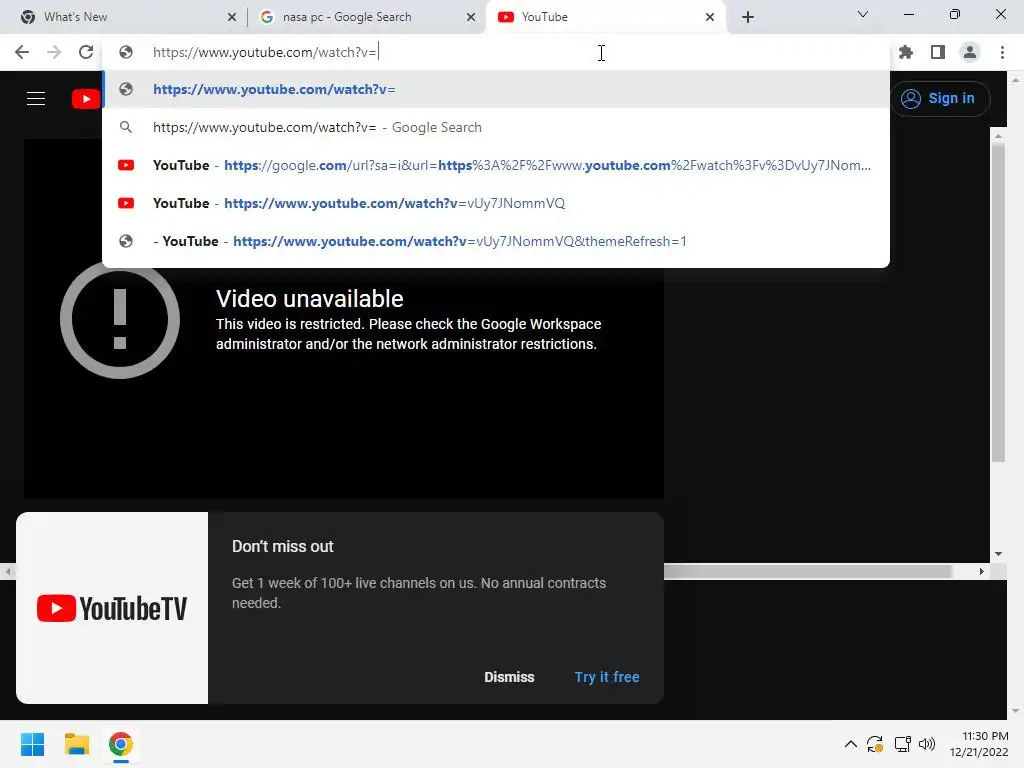Dismiss the YouTube TV promotion
Viewport: 1024px width, 768px height.
point(509,677)
